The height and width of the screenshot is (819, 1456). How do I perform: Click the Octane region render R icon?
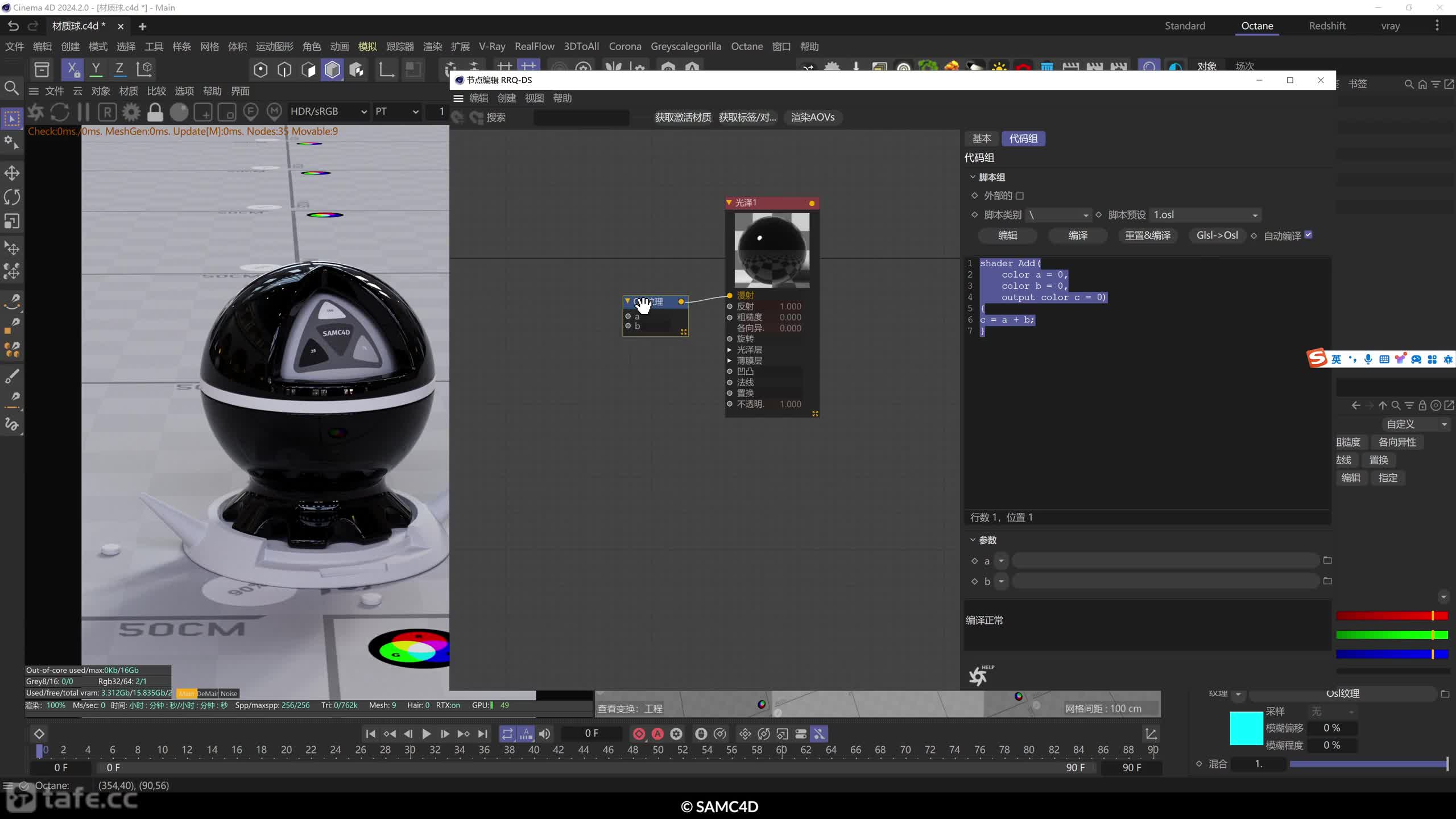[107, 112]
